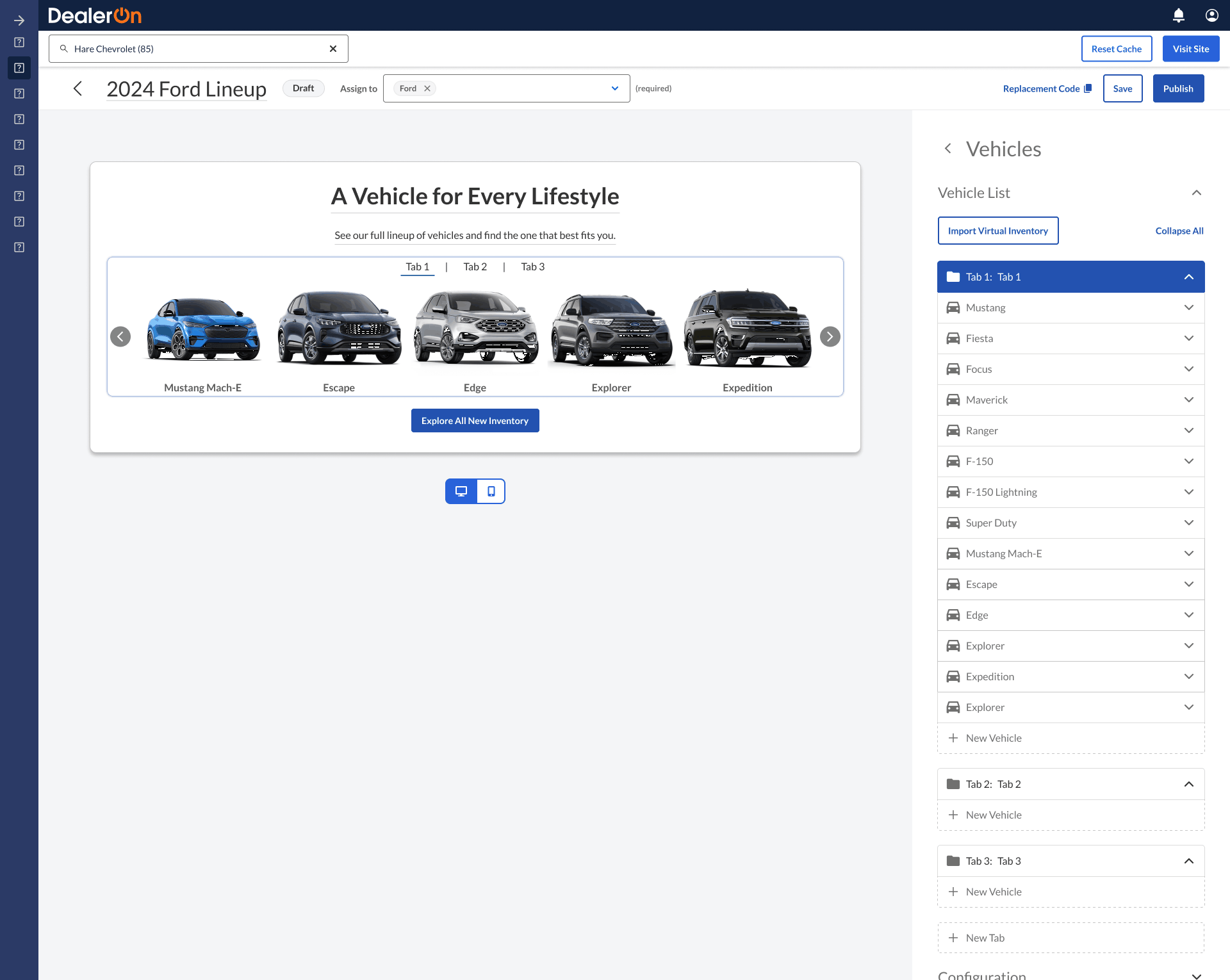The height and width of the screenshot is (980, 1230).
Task: Switch to desktop preview
Action: (x=461, y=491)
